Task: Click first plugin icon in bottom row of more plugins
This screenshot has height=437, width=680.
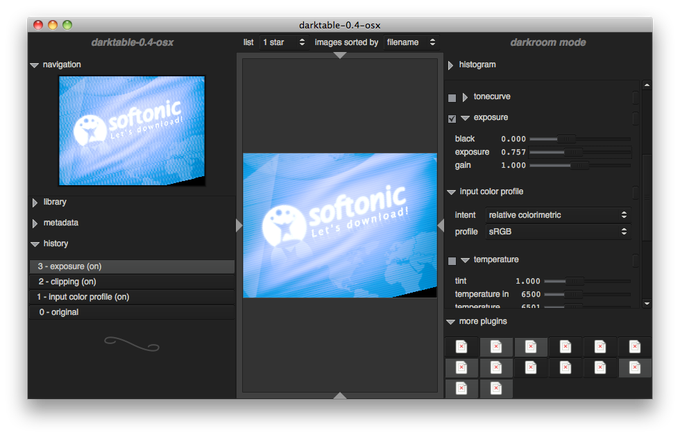Action: [x=461, y=388]
